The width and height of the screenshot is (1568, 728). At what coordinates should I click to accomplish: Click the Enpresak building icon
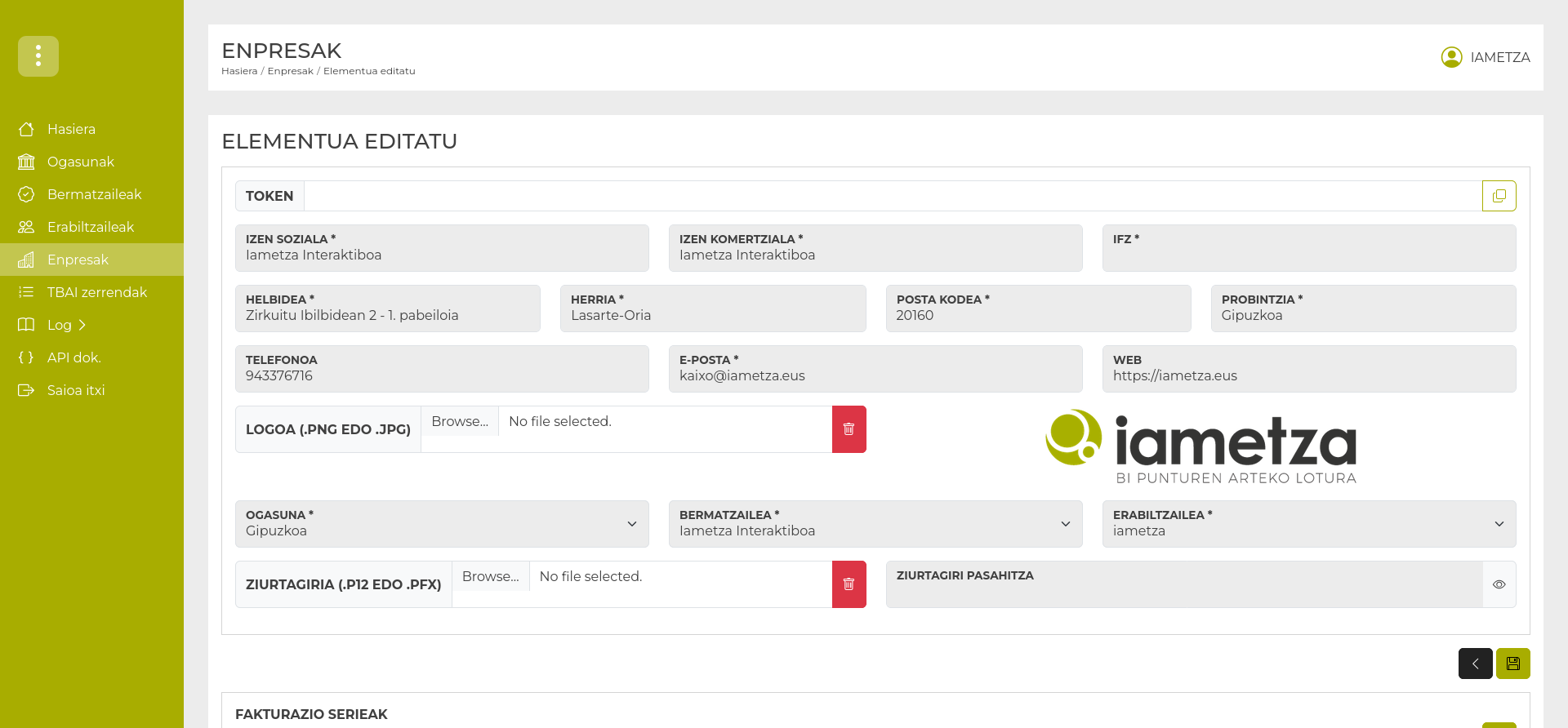[x=26, y=260]
